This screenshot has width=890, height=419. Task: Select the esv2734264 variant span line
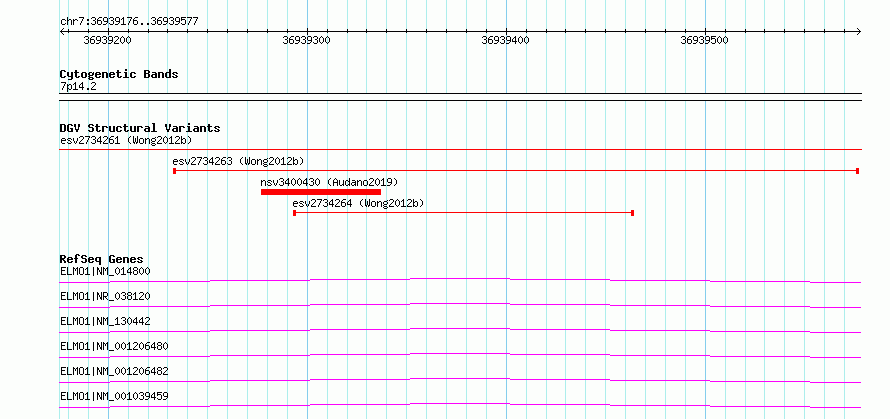click(x=463, y=213)
